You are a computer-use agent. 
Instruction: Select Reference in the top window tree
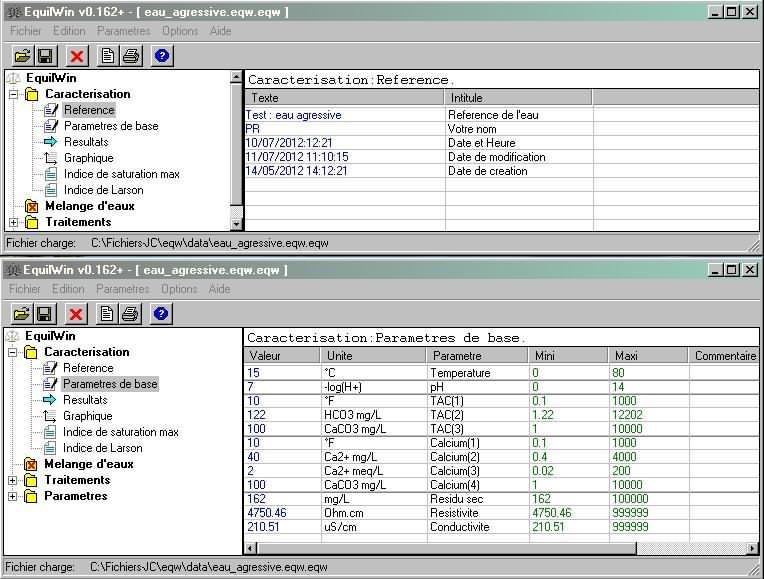(89, 110)
